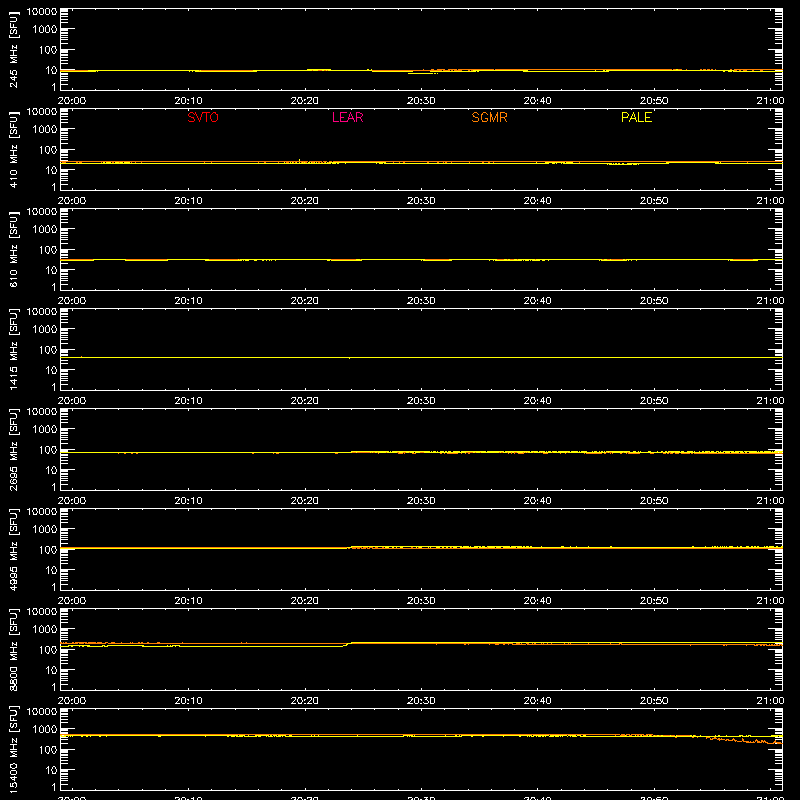This screenshot has height=800, width=800.
Task: Click the 20:30 time label under 1415 MHz plot
Action: [421, 401]
